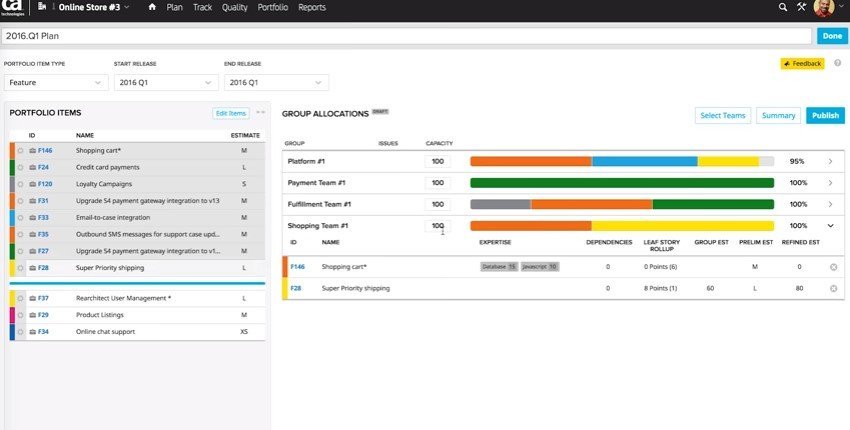The height and width of the screenshot is (430, 850).
Task: Collapse the Portfolio Items panel arrows
Action: (260, 113)
